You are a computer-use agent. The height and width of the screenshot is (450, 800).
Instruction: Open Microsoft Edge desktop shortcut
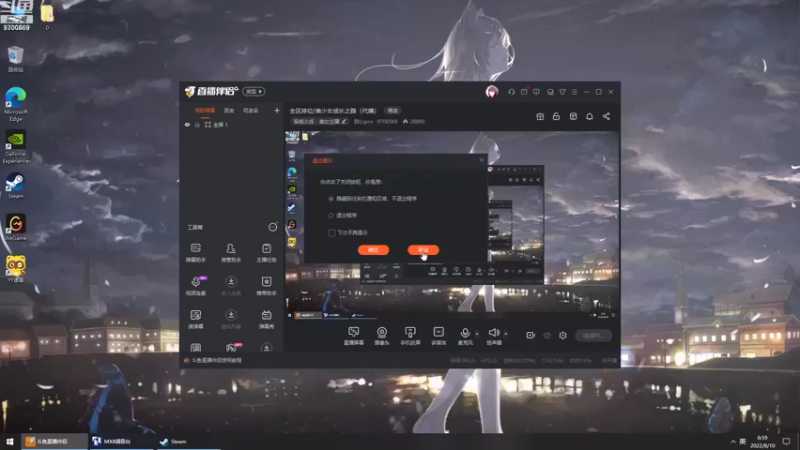[x=15, y=104]
